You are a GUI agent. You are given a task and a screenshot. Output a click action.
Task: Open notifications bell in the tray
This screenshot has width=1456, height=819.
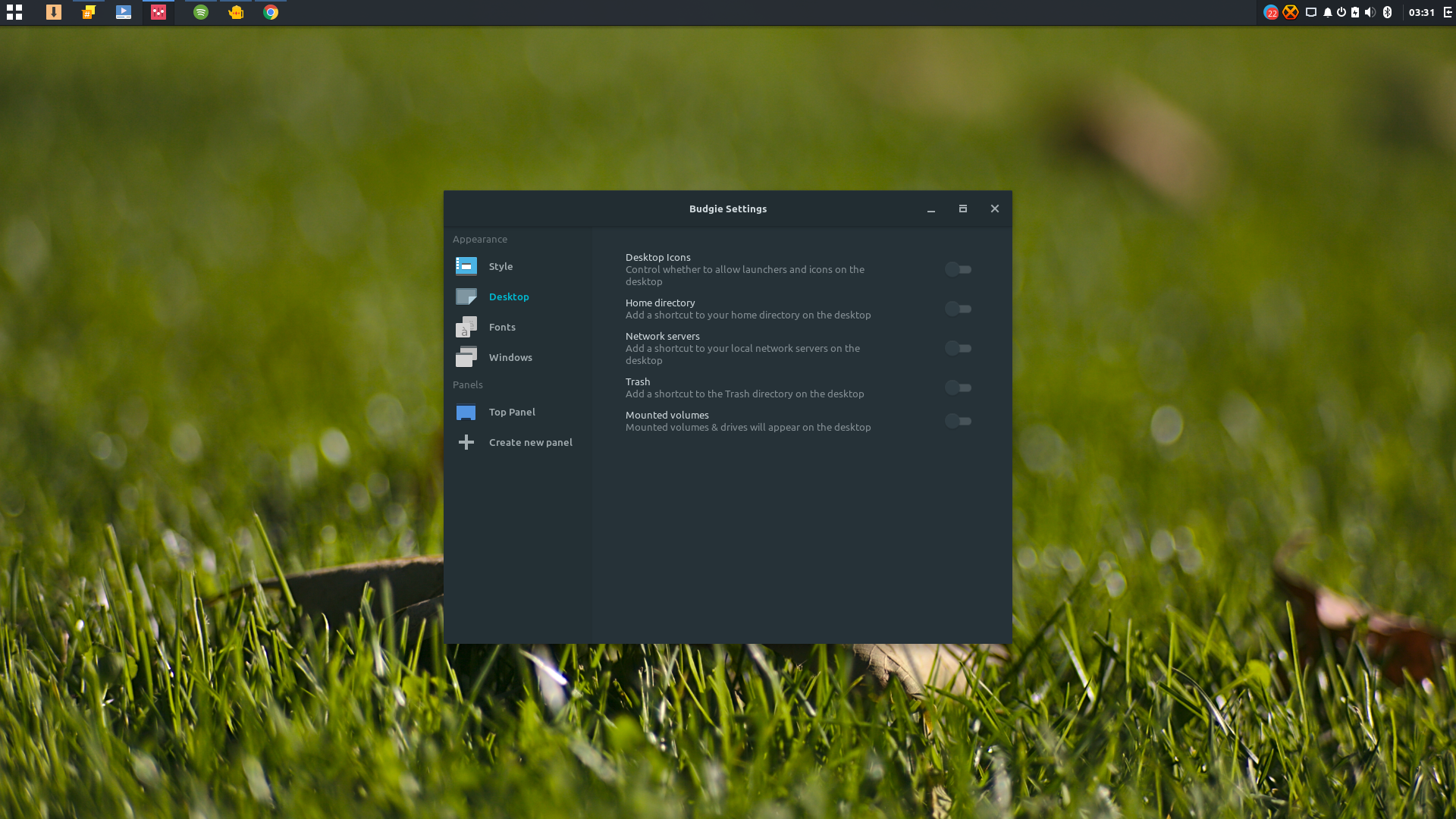click(1328, 12)
